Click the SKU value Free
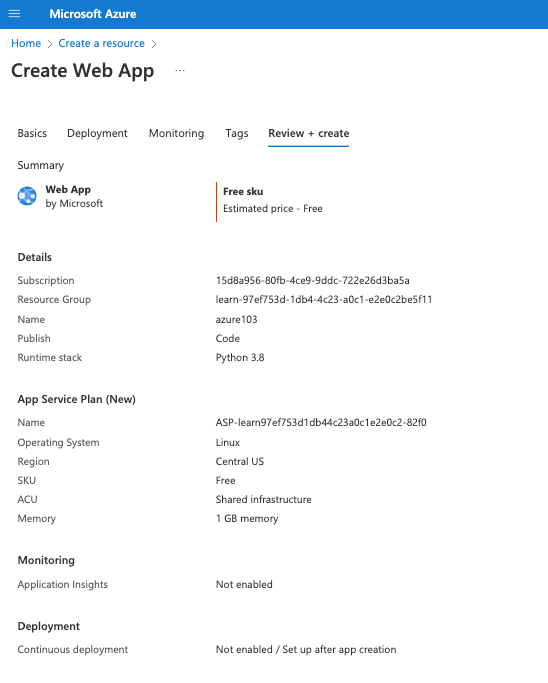The width and height of the screenshot is (548, 683). [226, 480]
